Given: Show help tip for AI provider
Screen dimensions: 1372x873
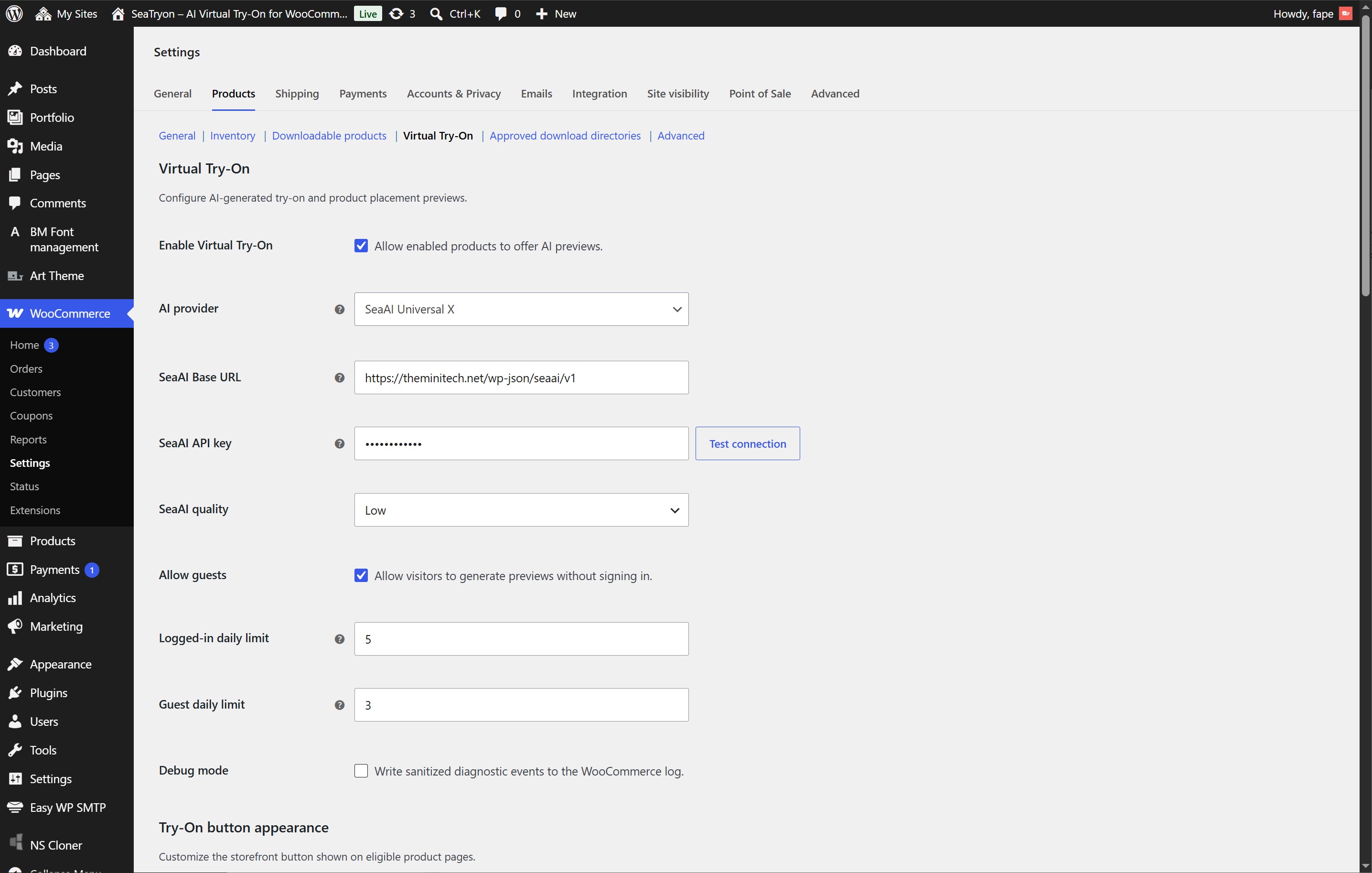Looking at the screenshot, I should (340, 310).
